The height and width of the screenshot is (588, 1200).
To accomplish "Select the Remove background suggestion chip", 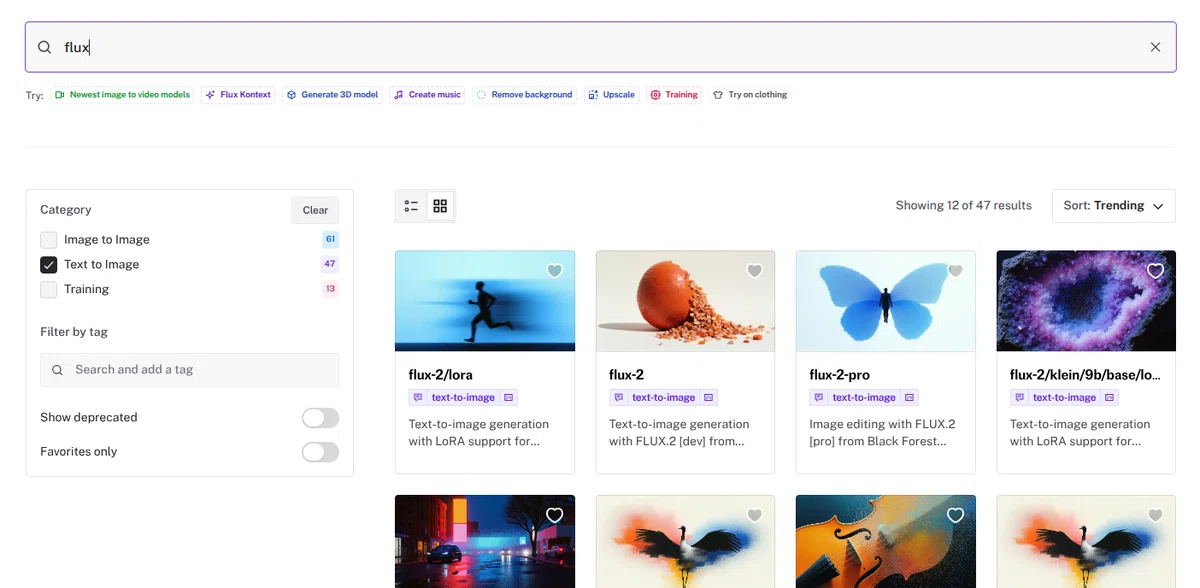I will pos(524,95).
